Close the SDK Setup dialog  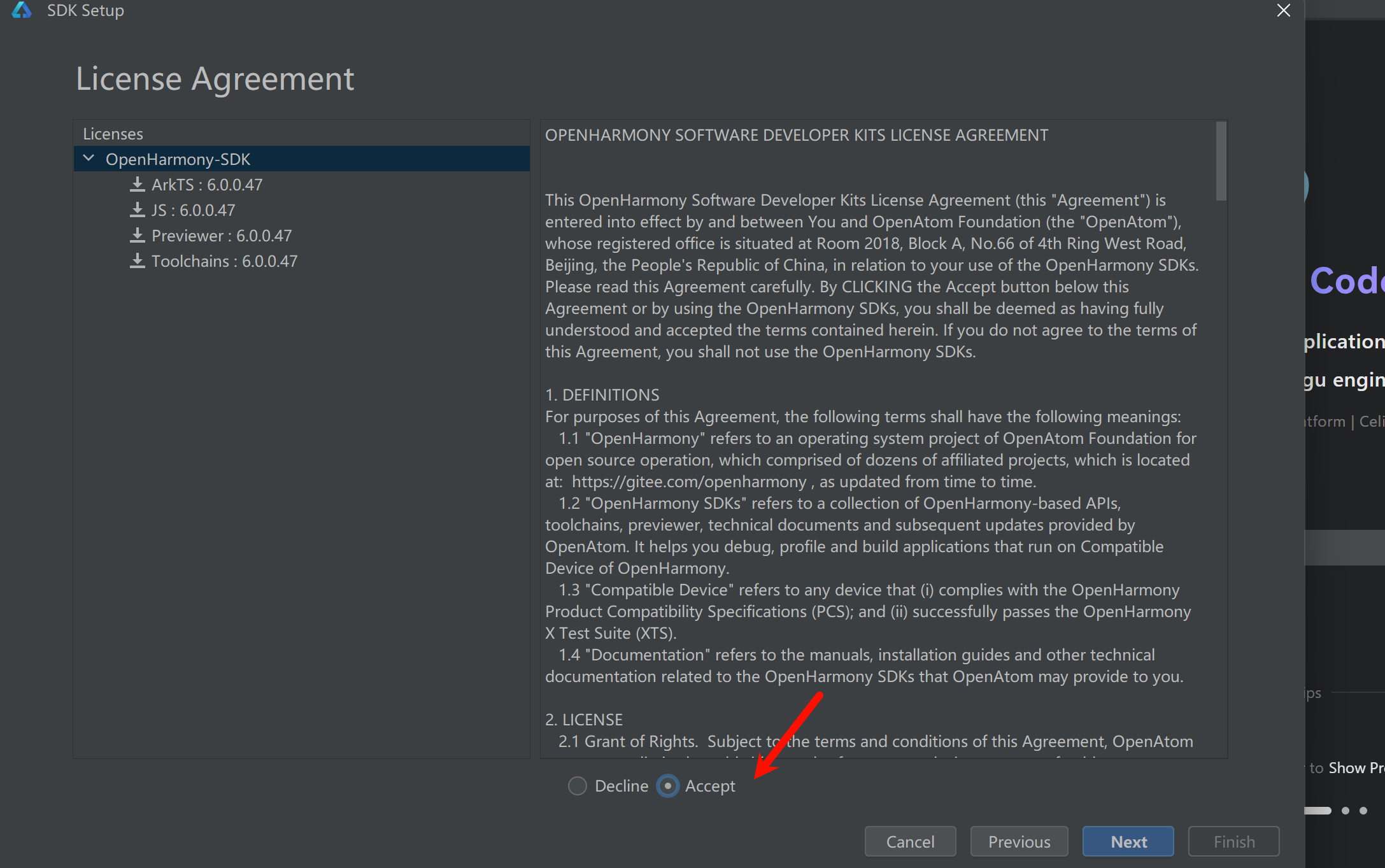pos(1283,10)
